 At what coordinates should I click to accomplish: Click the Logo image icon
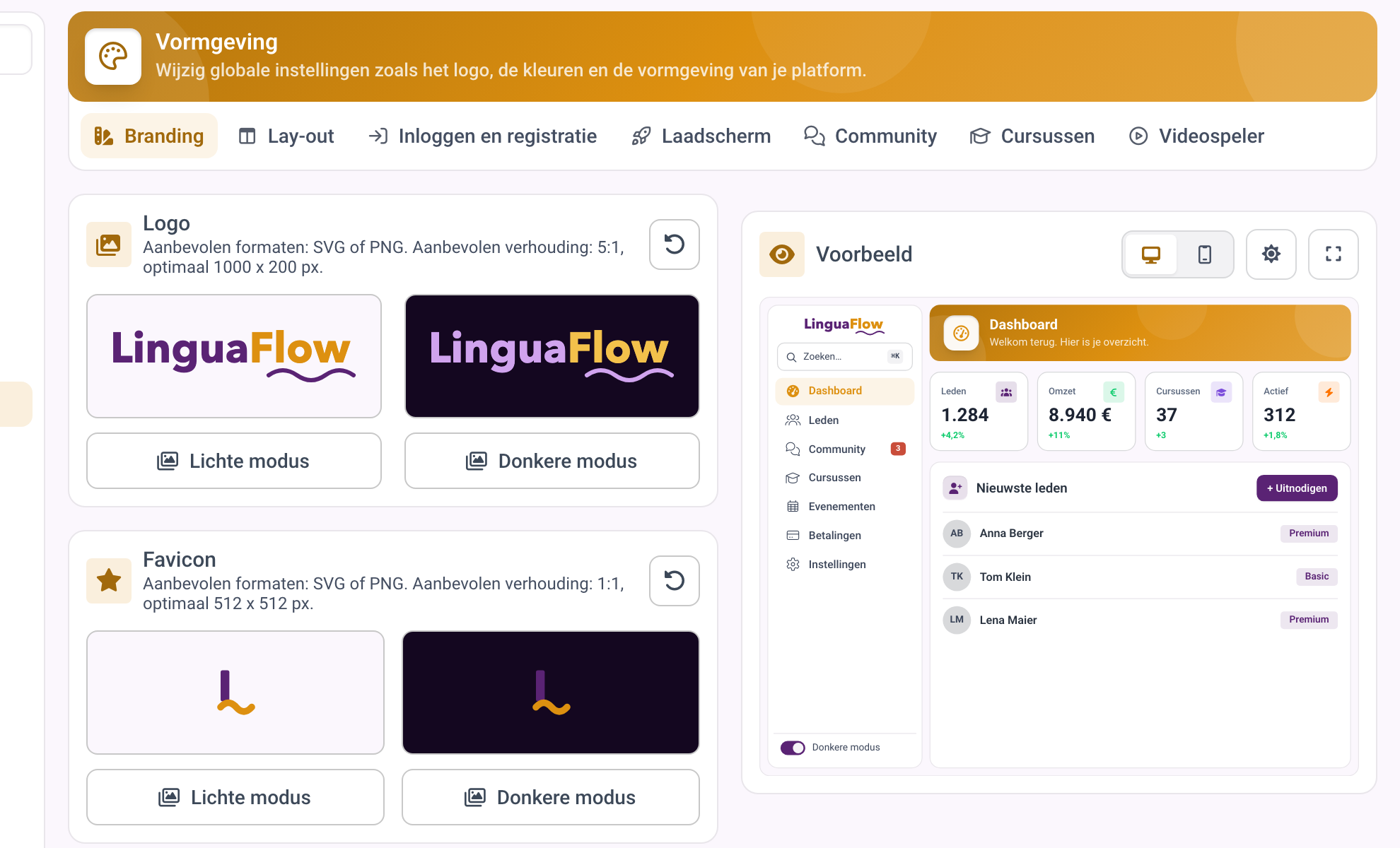coord(109,245)
